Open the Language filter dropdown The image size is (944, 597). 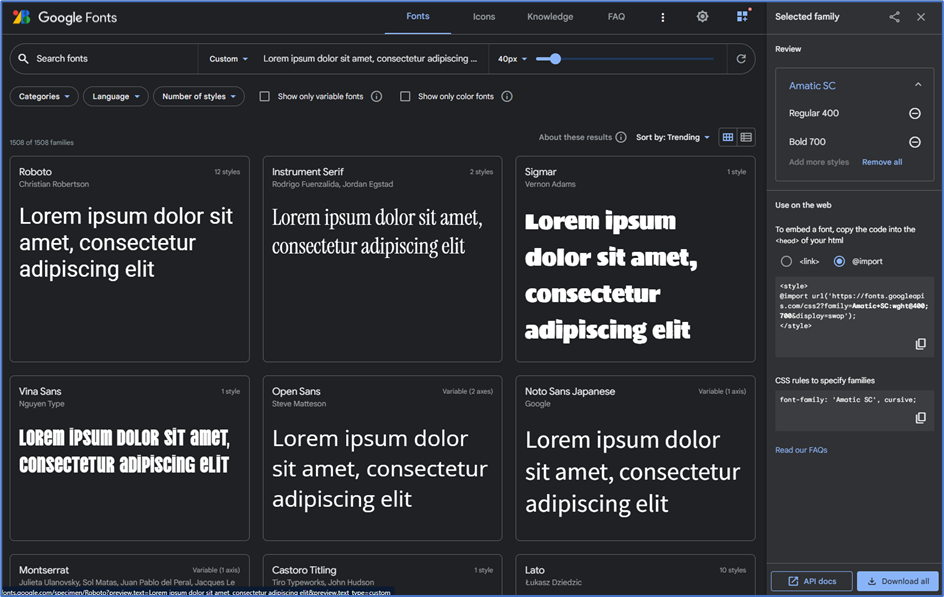[x=116, y=96]
